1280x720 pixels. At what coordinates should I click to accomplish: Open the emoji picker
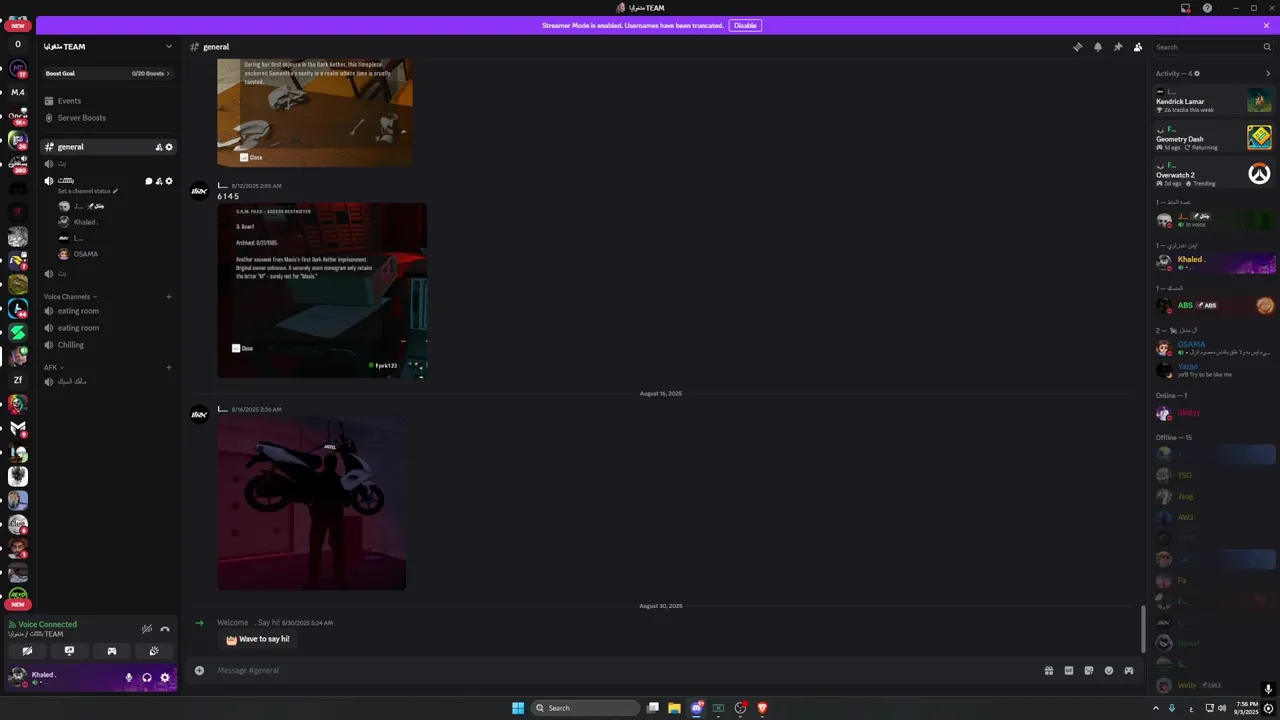[x=1109, y=670]
